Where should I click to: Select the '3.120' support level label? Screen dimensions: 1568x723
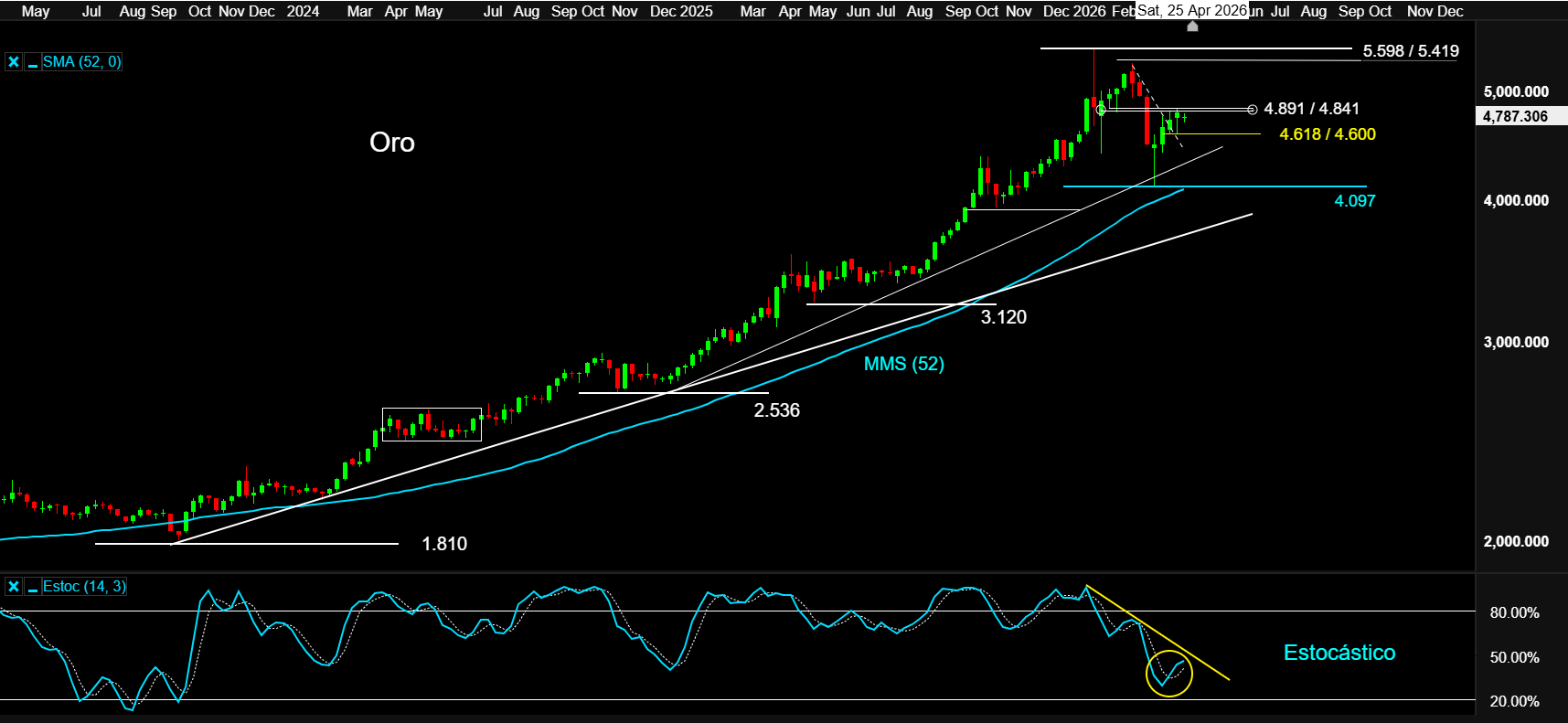pos(1004,317)
